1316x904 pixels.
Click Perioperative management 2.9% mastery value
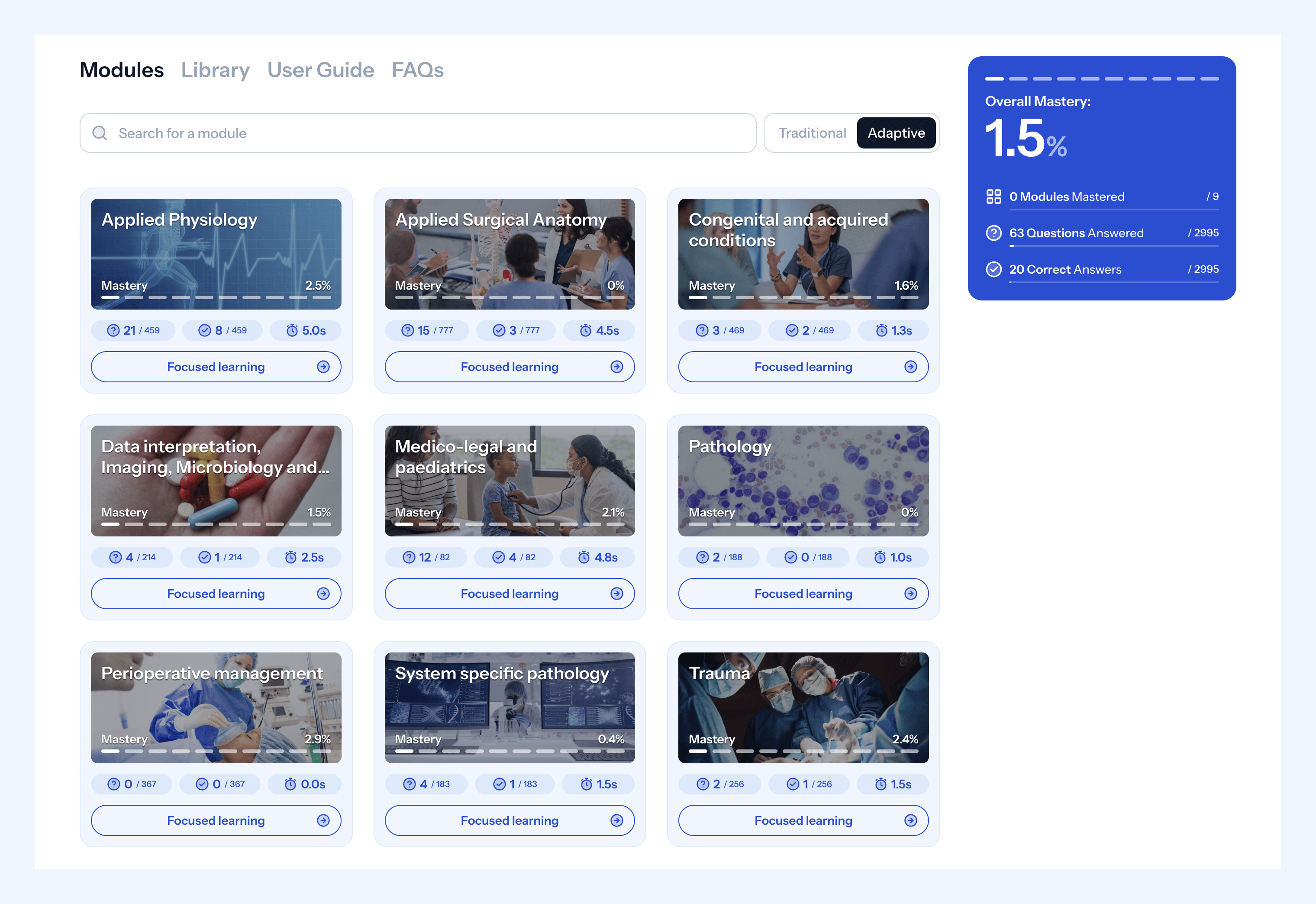tap(318, 739)
